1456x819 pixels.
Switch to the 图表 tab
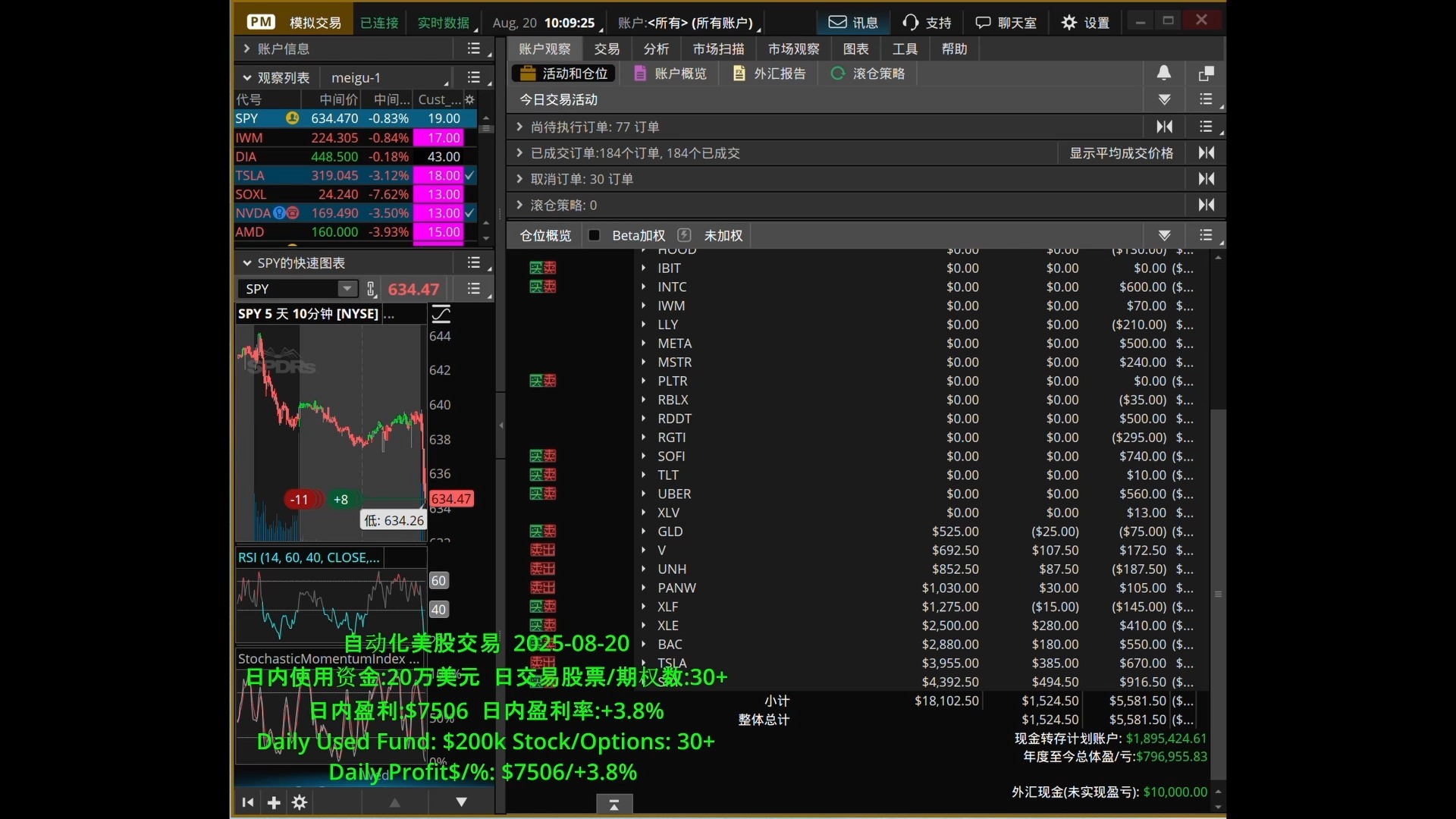click(x=855, y=49)
